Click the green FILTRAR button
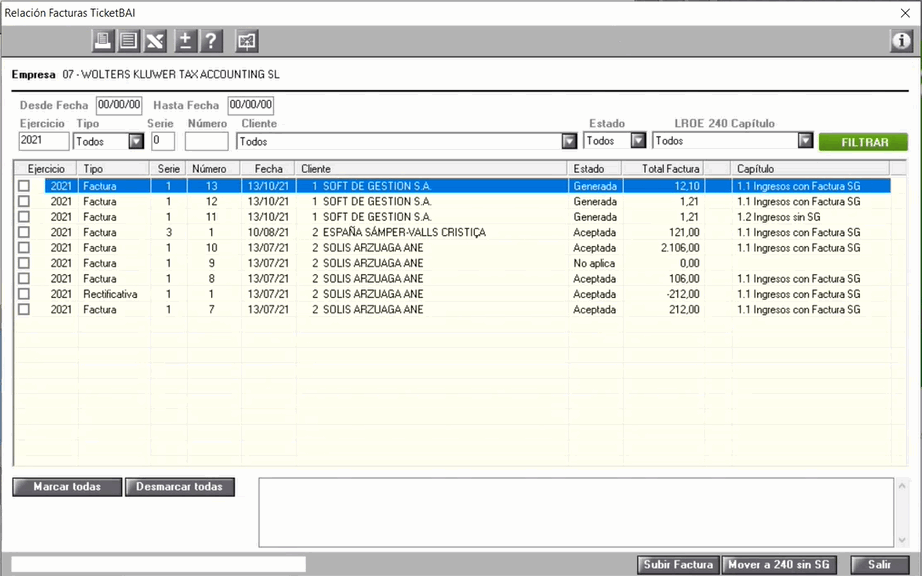The image size is (922, 576). [864, 142]
